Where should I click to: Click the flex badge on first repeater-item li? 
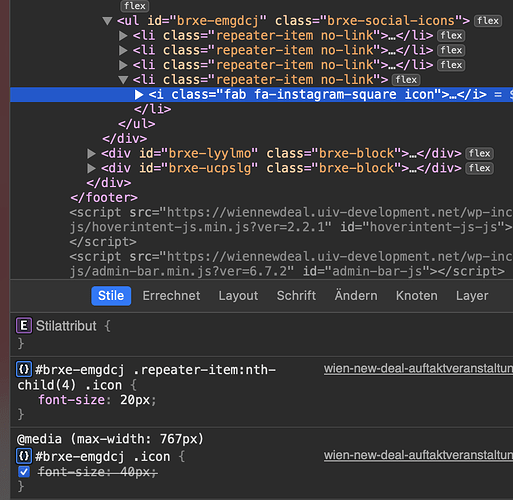(451, 36)
